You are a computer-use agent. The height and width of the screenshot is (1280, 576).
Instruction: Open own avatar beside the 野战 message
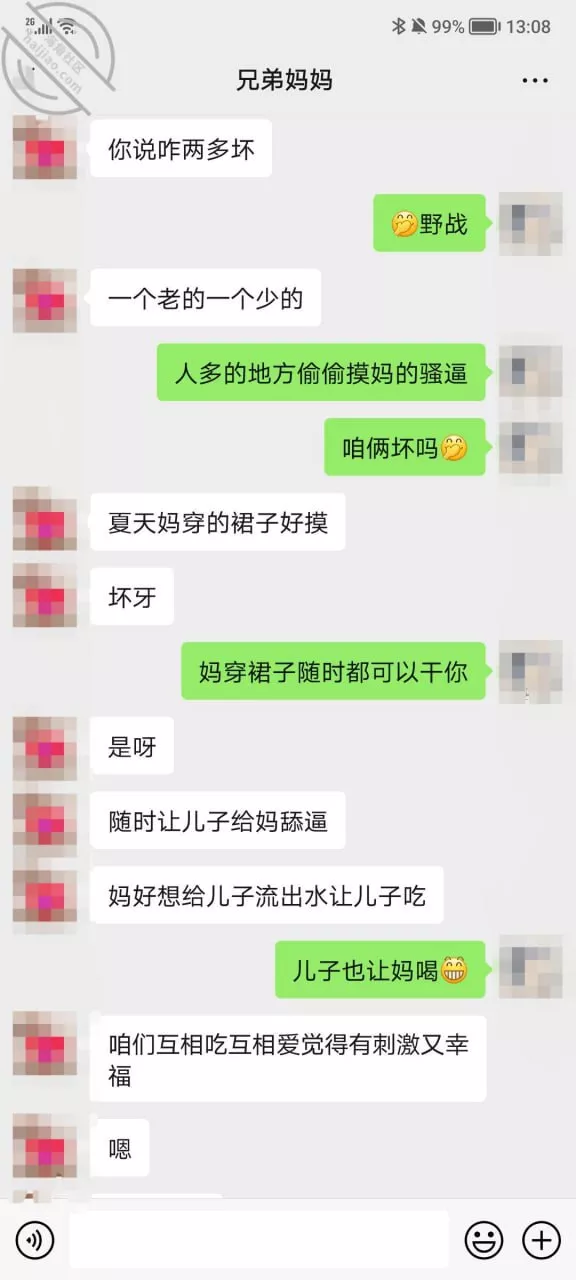click(531, 223)
